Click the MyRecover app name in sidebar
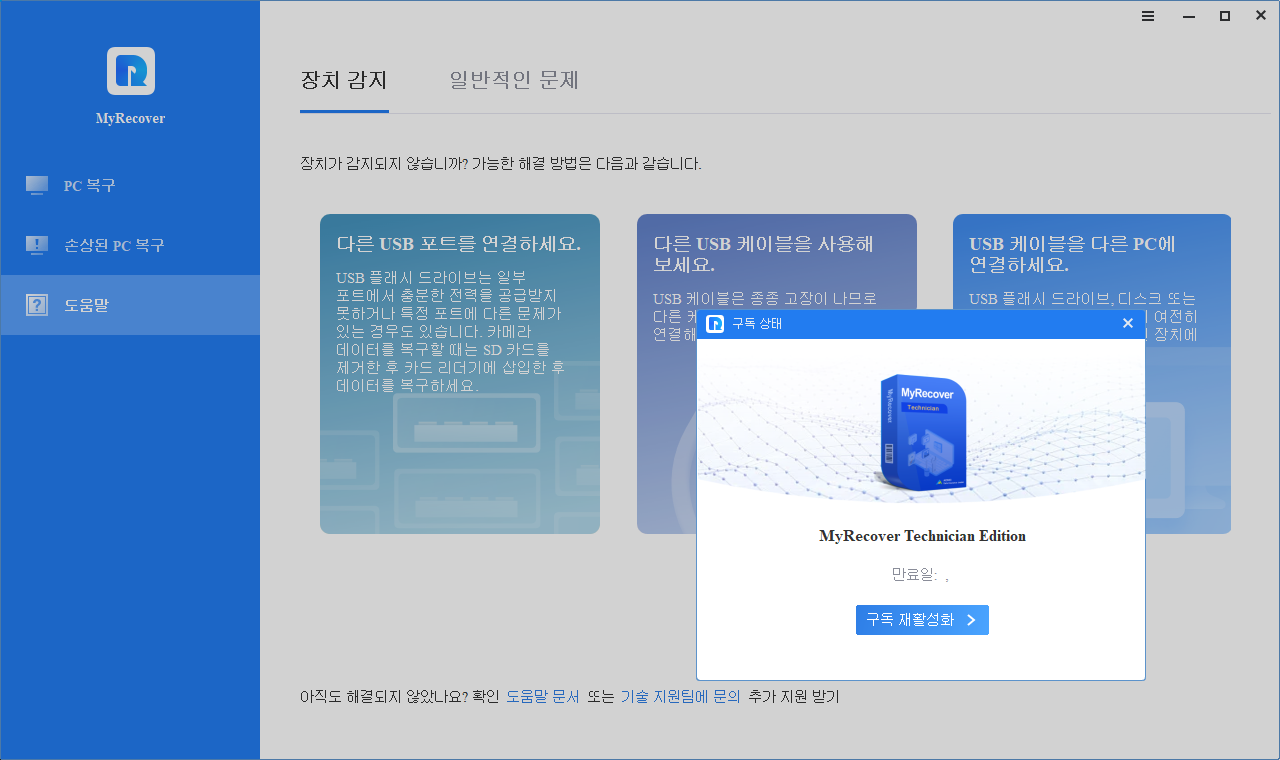Screen dimensions: 1280x760 (x=130, y=118)
